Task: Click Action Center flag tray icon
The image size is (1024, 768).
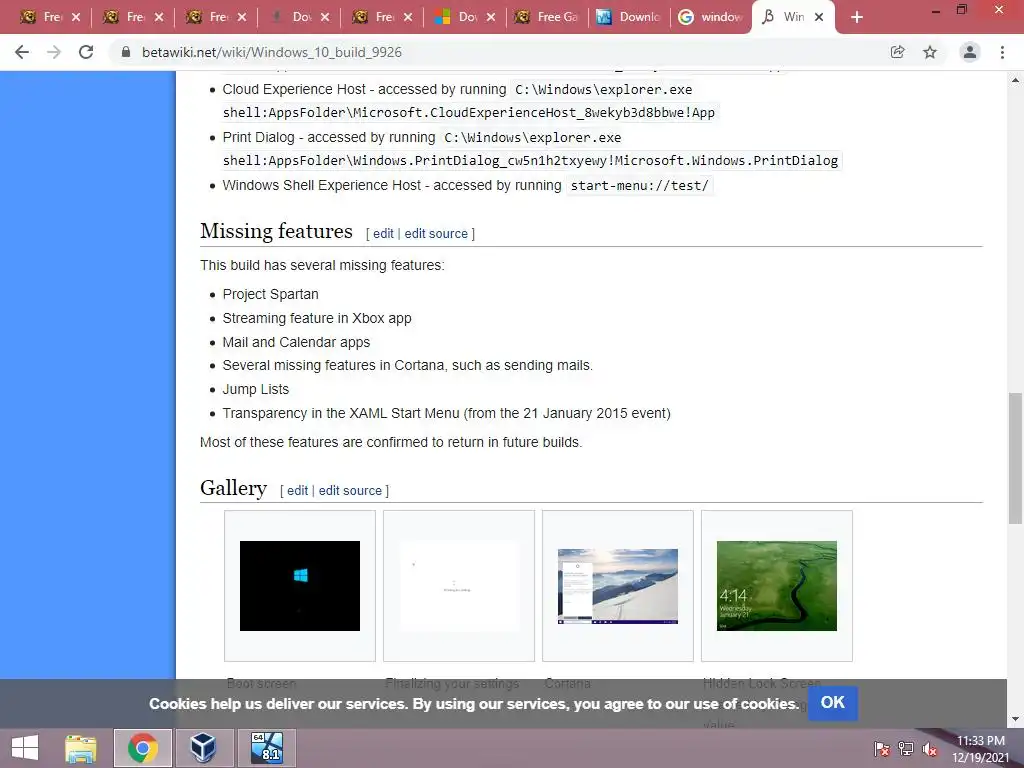Action: [882, 748]
